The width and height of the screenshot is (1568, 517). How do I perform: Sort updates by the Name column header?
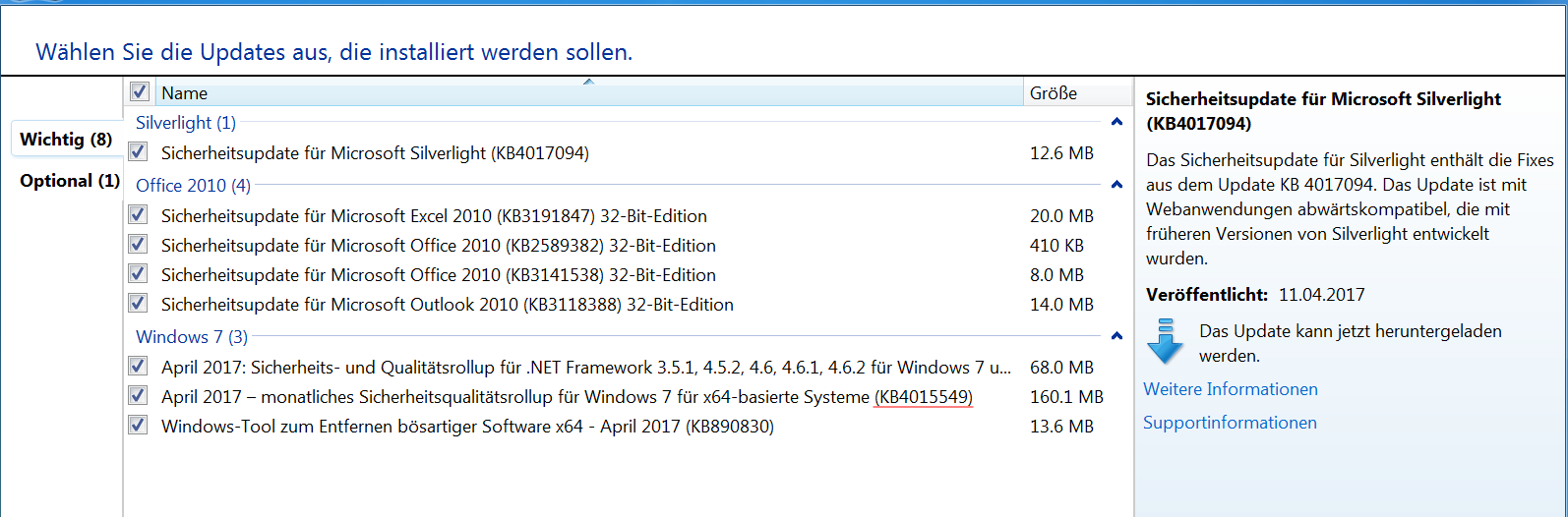click(588, 93)
